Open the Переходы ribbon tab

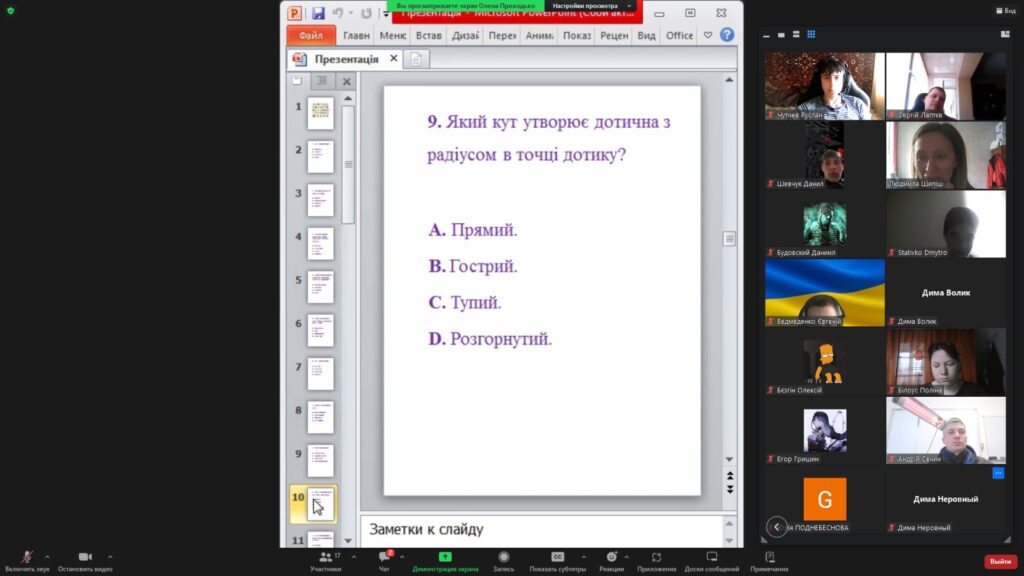coord(502,35)
